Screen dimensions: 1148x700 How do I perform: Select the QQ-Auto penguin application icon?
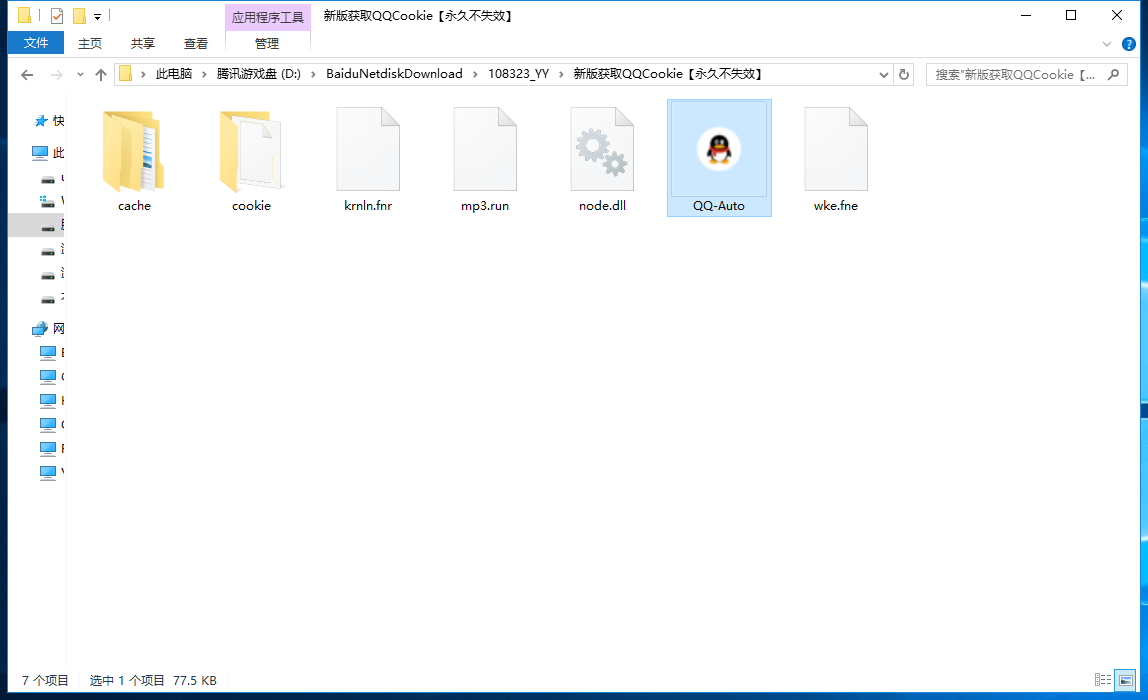pos(718,150)
